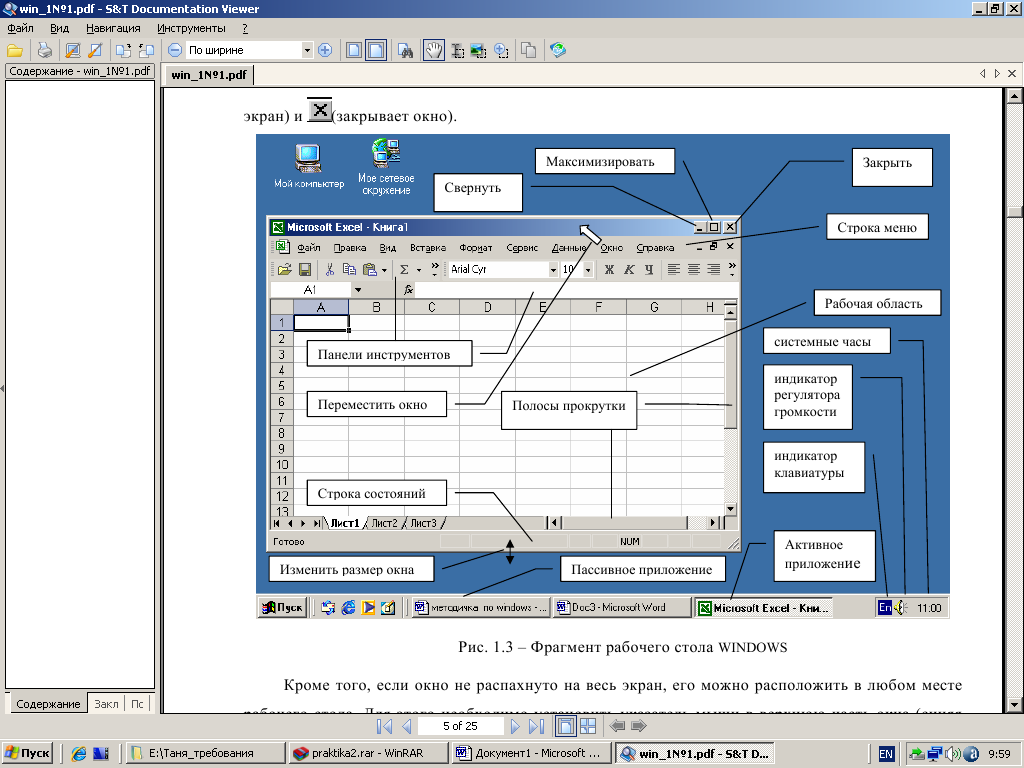
Task: Go to the next page
Action: click(515, 726)
